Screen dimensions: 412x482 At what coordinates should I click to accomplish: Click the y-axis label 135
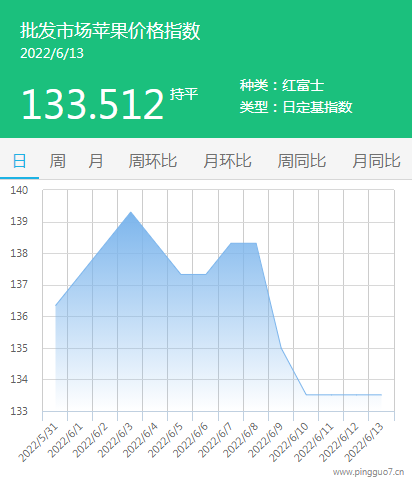pyautogui.click(x=19, y=348)
